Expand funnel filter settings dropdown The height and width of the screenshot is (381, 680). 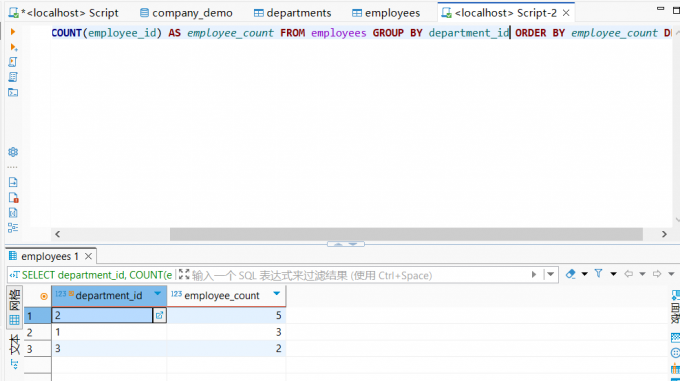(613, 274)
